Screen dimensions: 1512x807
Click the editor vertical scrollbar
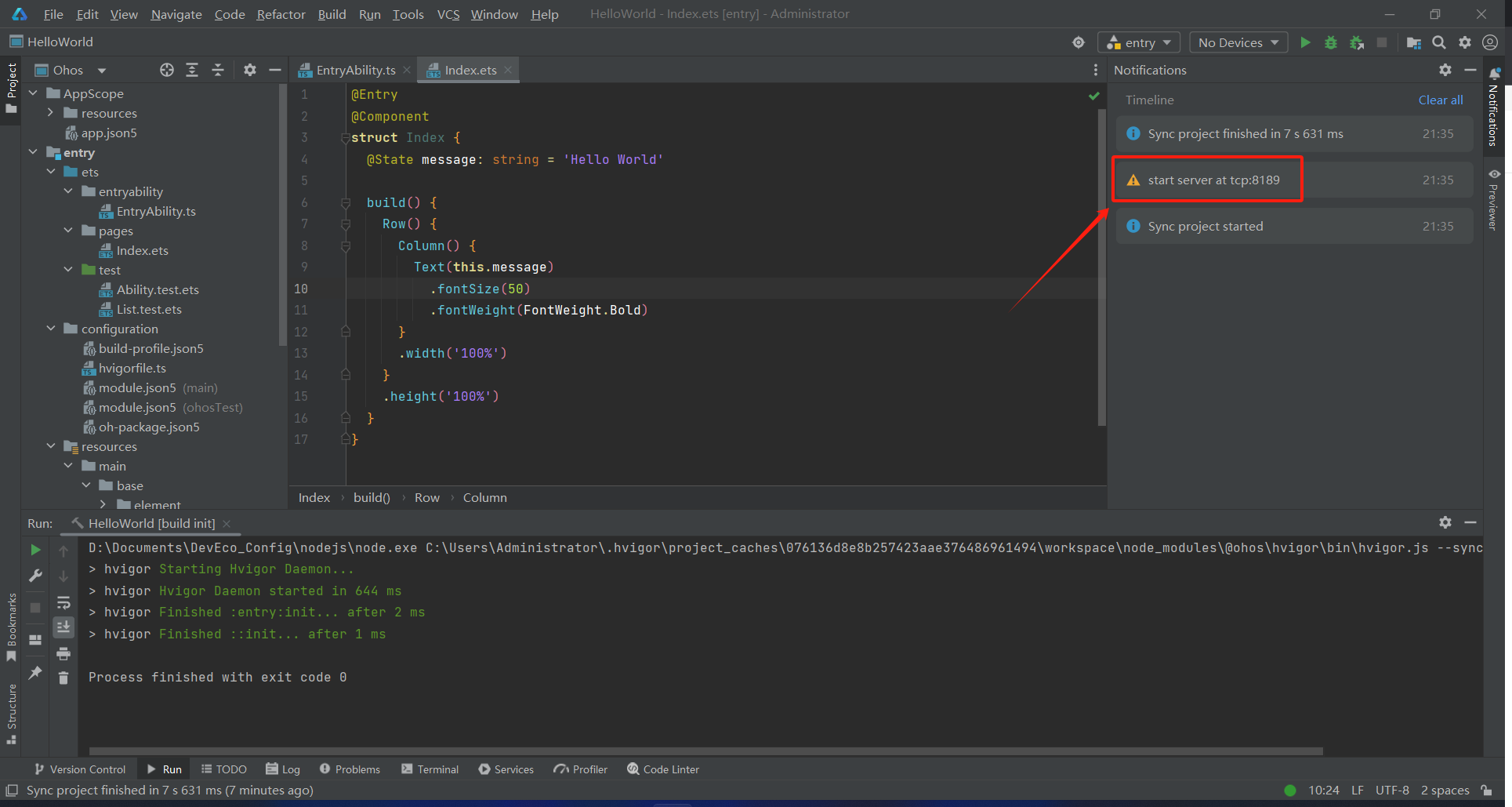pos(1102,267)
